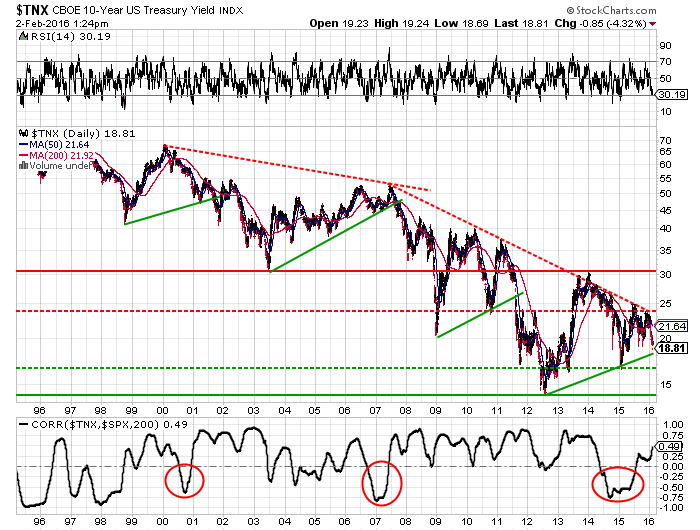The width and height of the screenshot is (700, 530).
Task: Click the red circle near 2015 correlation dip
Action: 616,484
